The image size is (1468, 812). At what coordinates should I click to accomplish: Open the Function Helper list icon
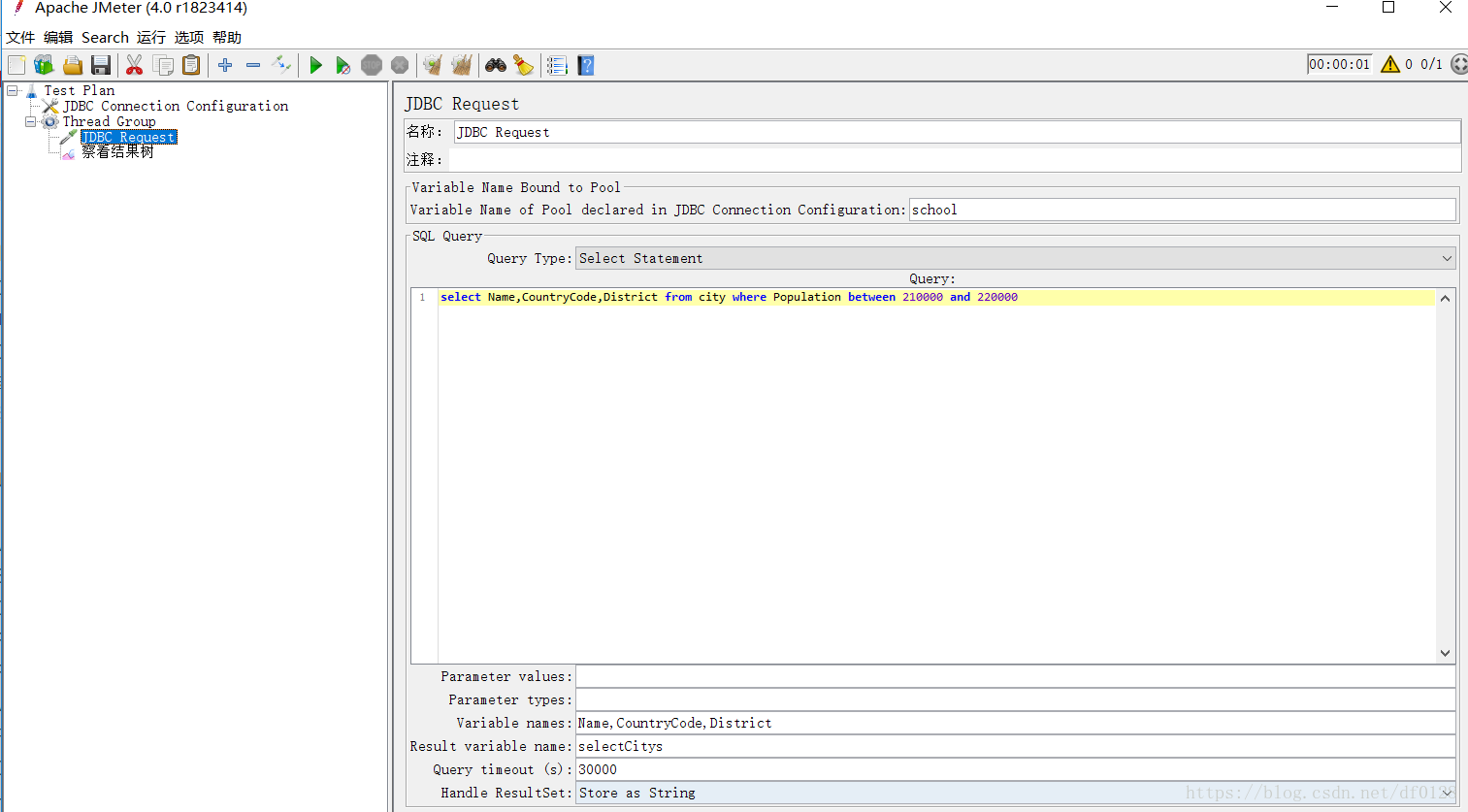(557, 65)
